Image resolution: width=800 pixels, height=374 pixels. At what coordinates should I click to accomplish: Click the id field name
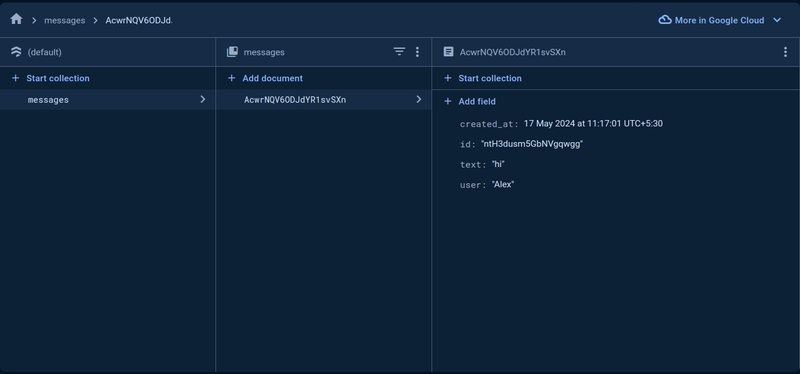[x=467, y=144]
